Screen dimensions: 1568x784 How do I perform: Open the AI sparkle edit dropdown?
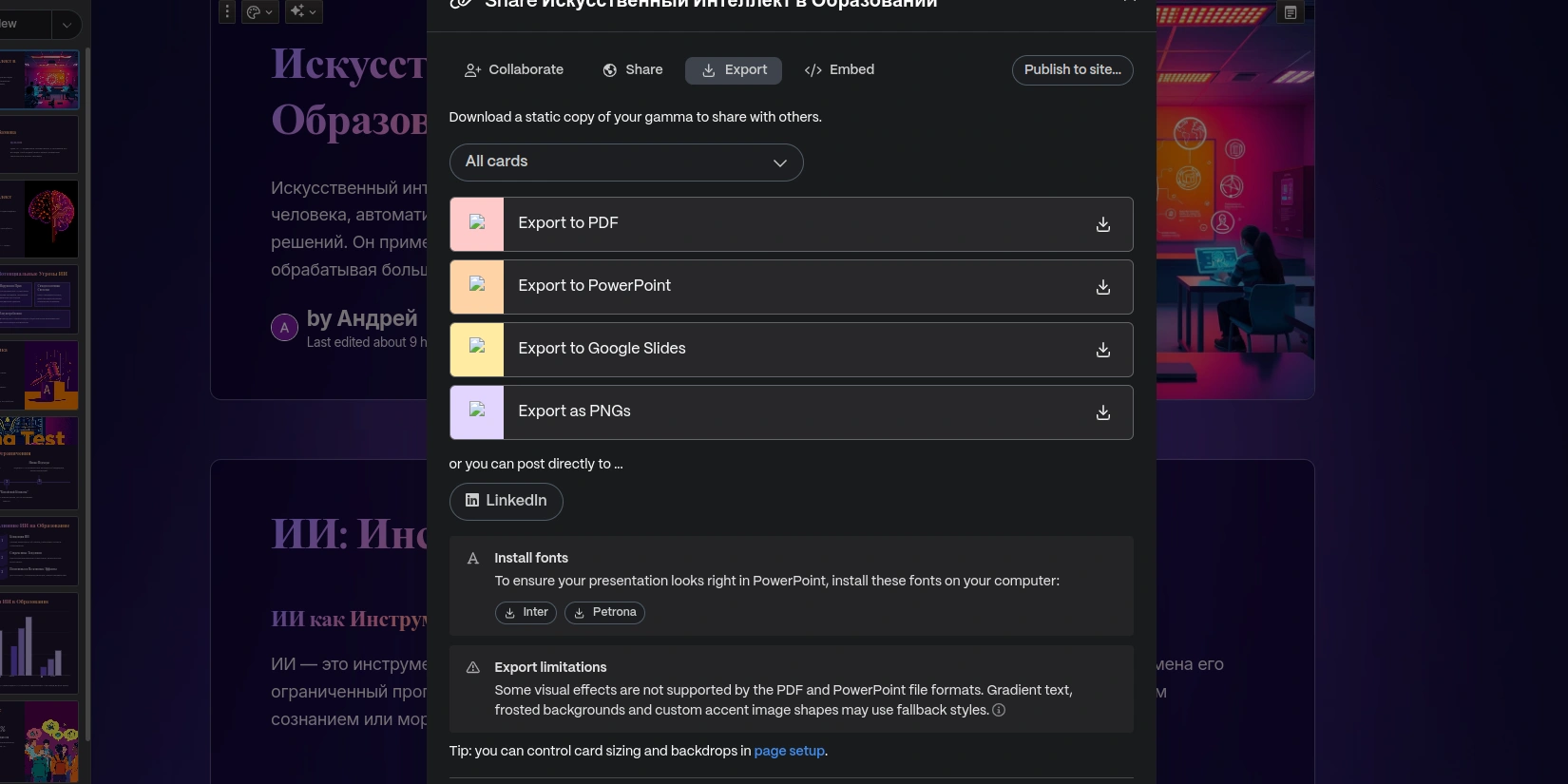click(x=304, y=11)
